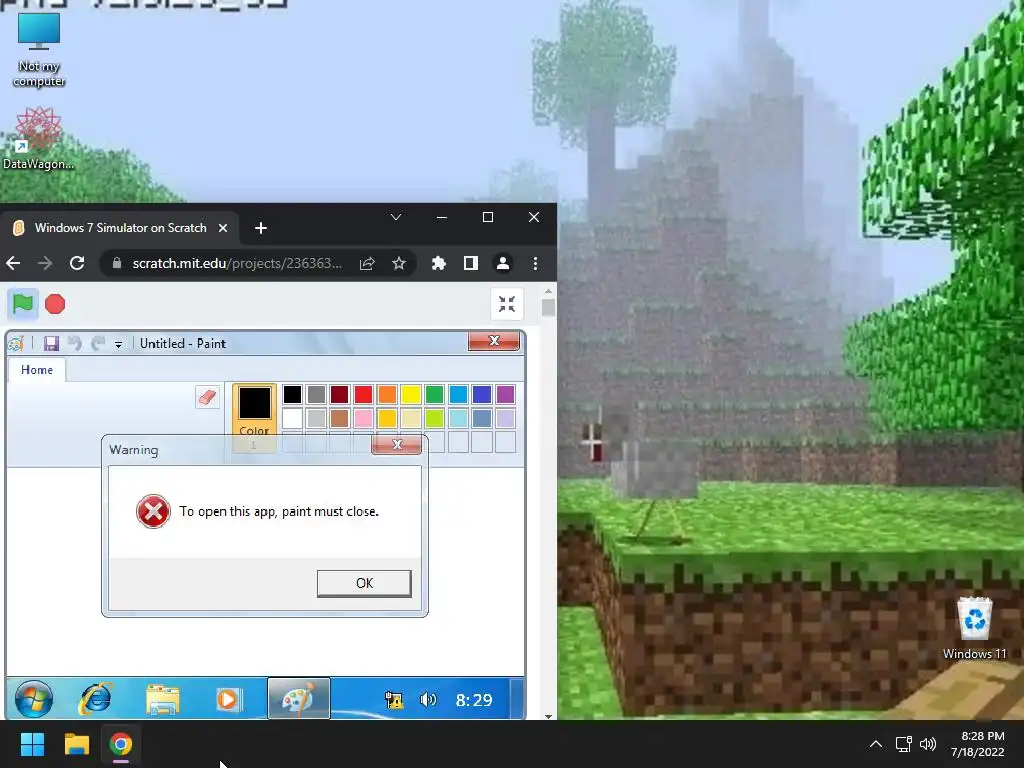Open File Explorer from Windows taskbar
The height and width of the screenshot is (768, 1024).
76,744
